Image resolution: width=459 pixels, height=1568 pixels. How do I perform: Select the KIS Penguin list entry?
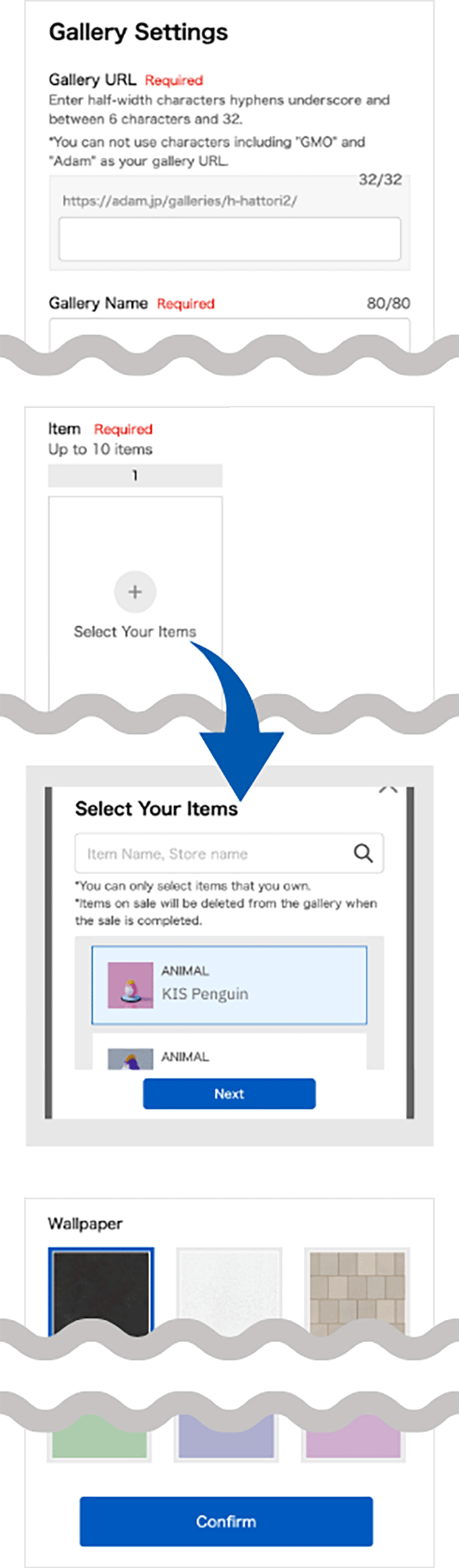coord(230,985)
